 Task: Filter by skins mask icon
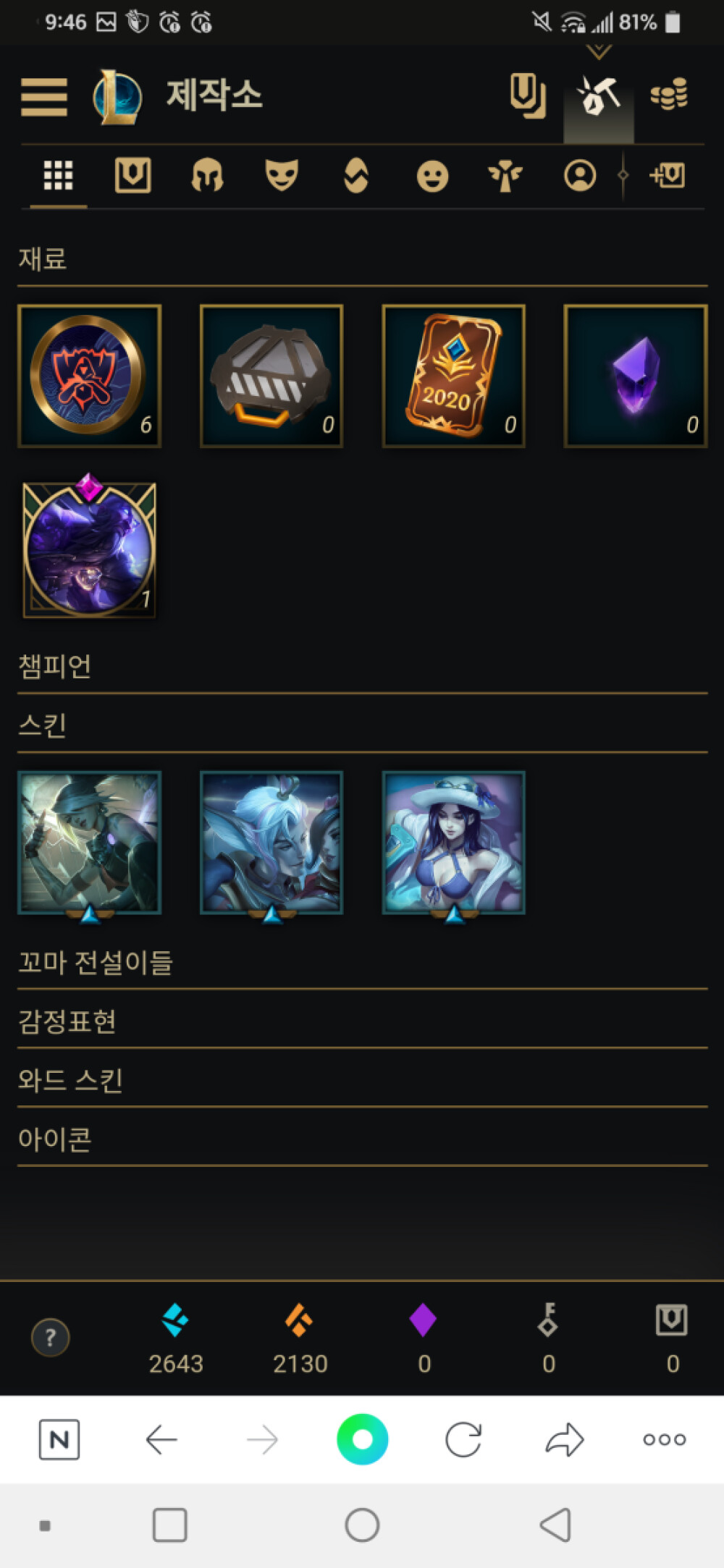tap(282, 175)
